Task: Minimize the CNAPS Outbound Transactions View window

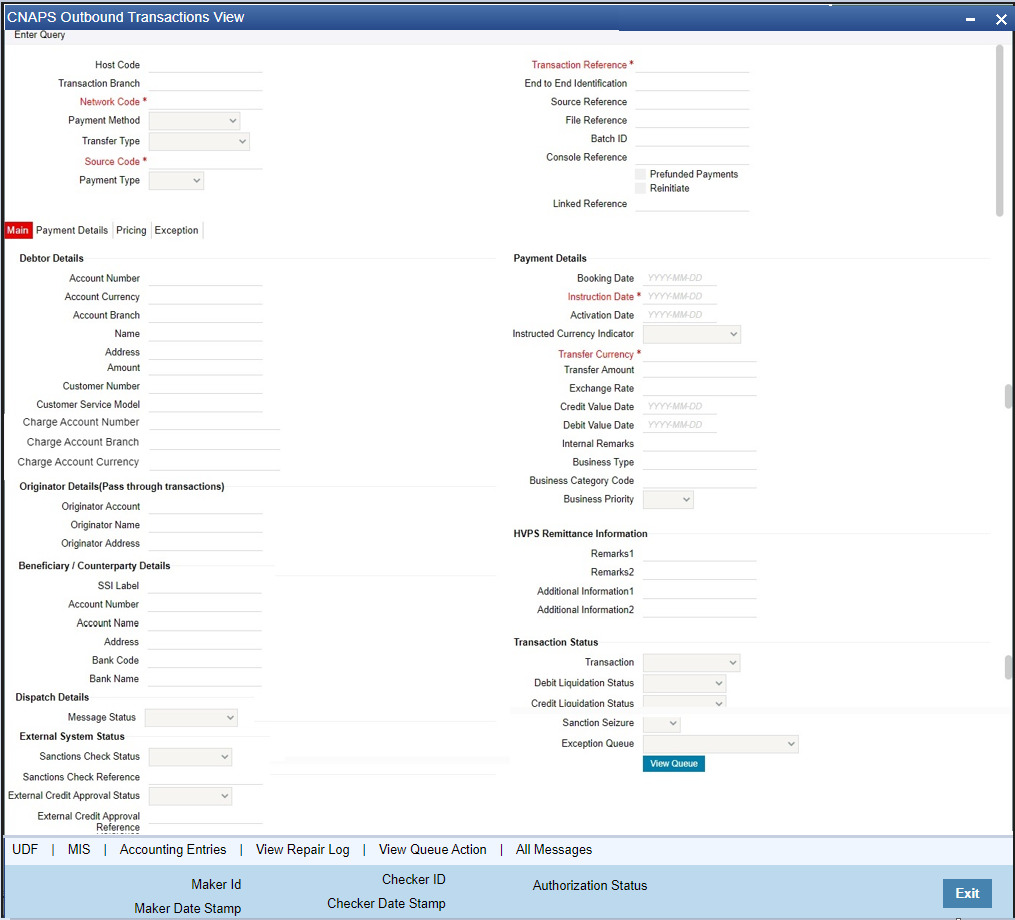Action: click(970, 19)
